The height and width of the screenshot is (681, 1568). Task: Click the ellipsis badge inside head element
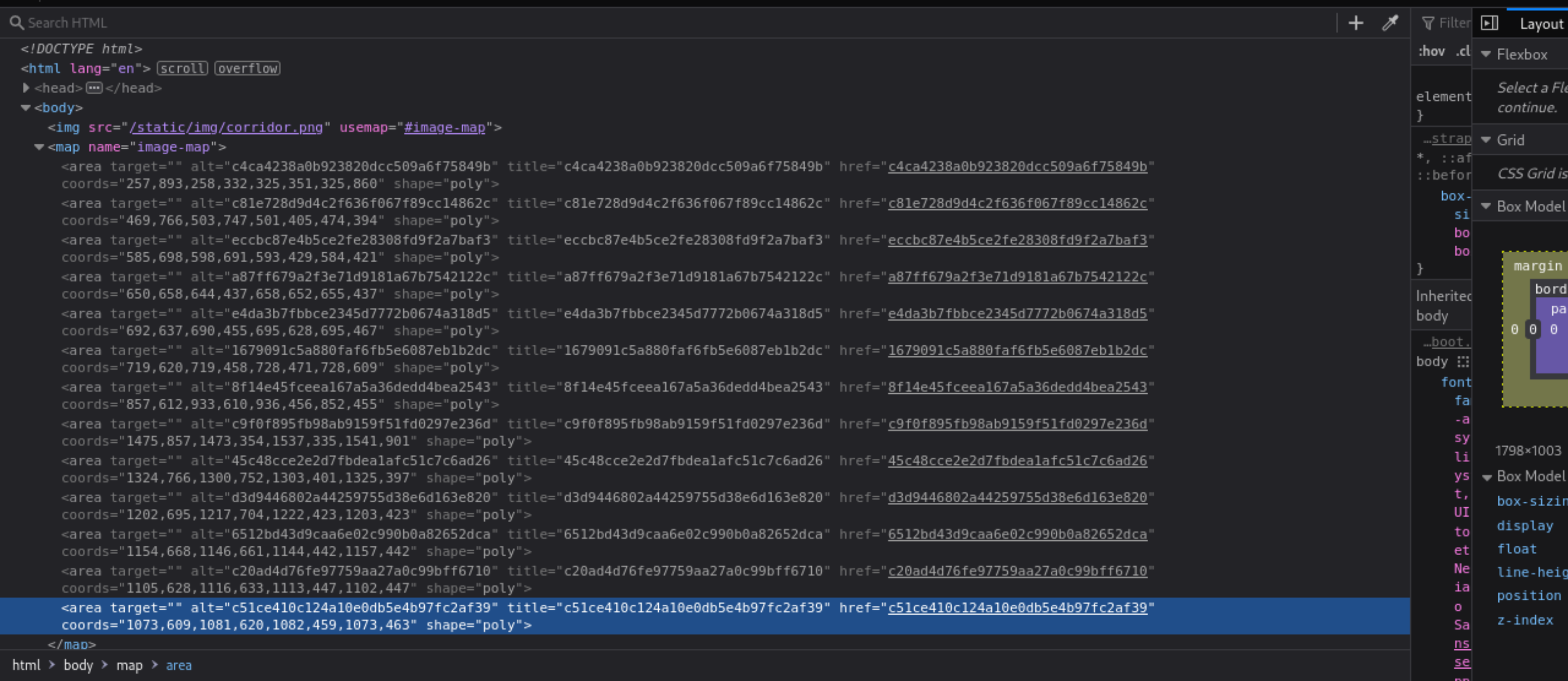pyautogui.click(x=94, y=88)
